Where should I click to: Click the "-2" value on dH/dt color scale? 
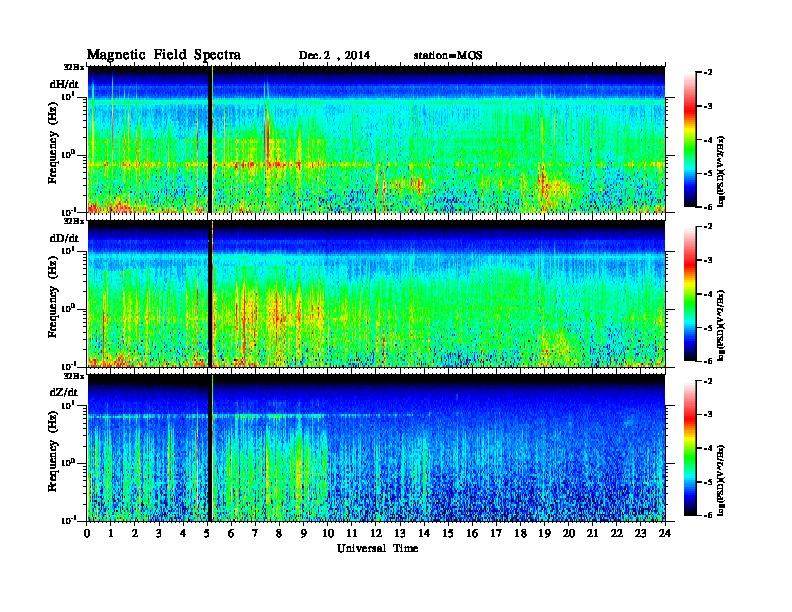(708, 73)
